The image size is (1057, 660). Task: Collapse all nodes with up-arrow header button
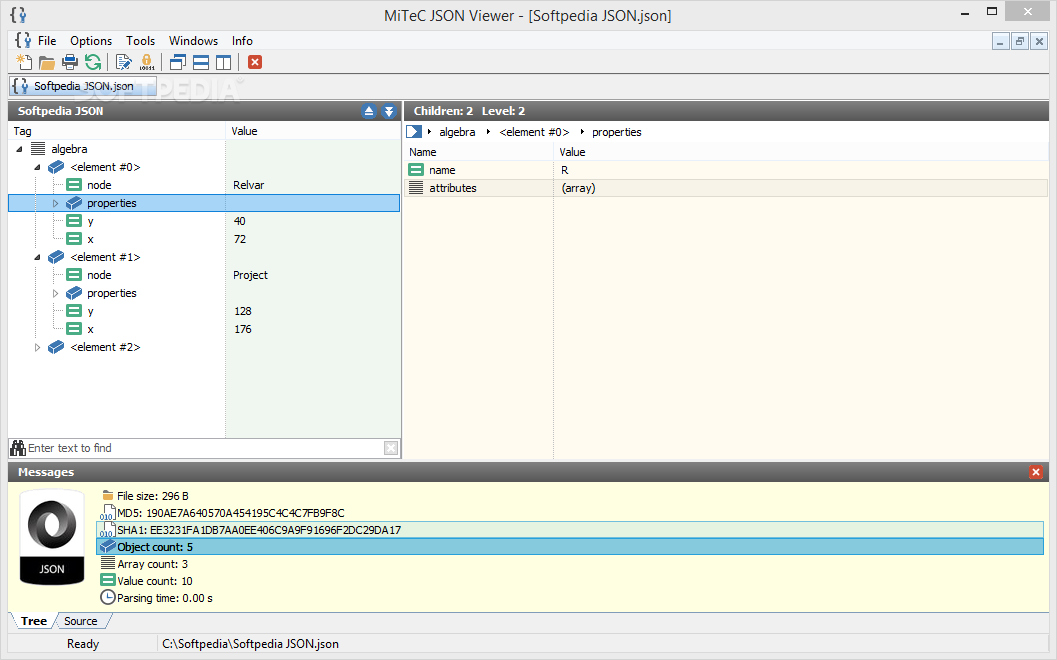[369, 111]
